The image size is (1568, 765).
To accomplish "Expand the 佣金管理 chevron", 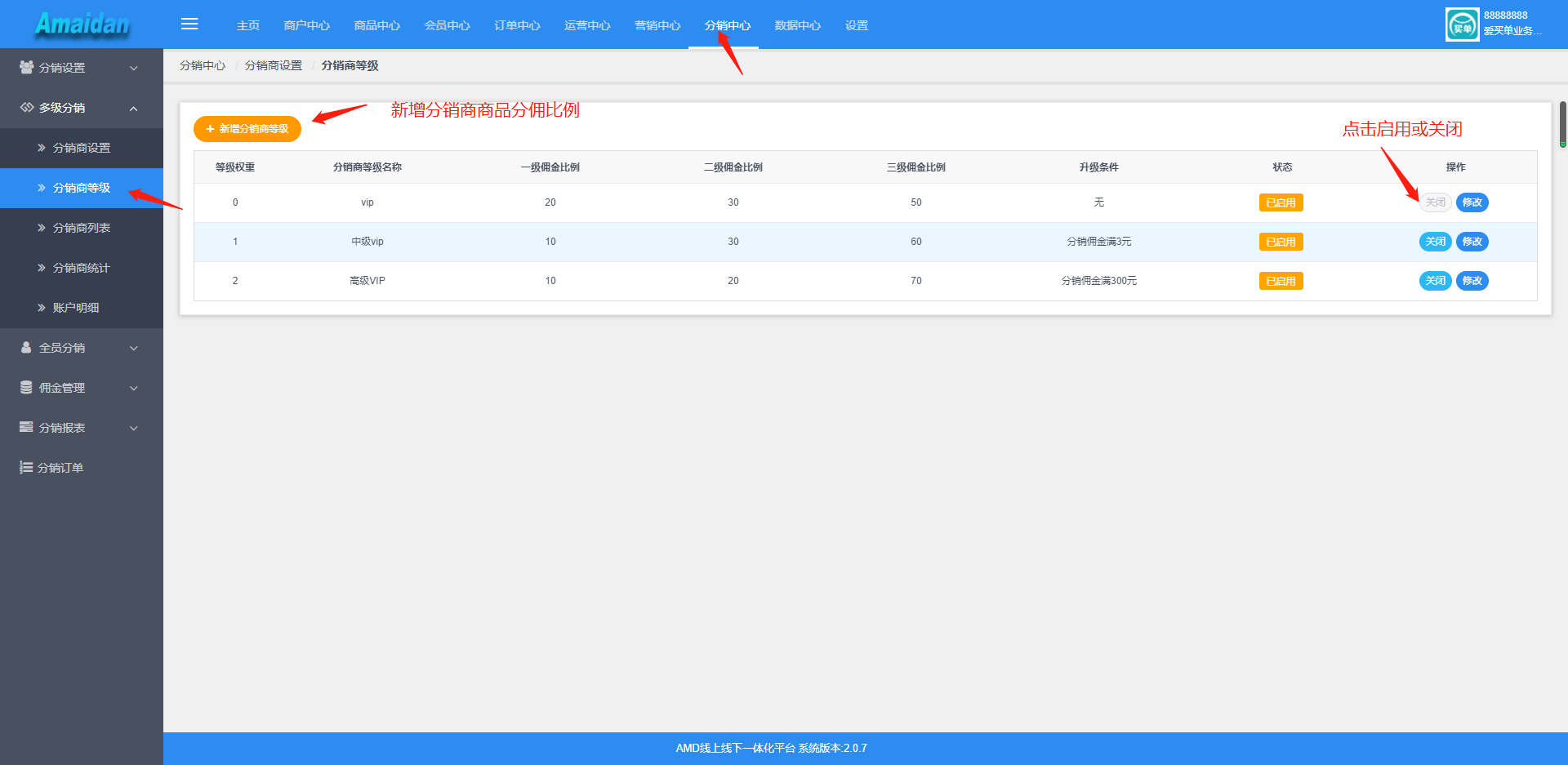I will pos(134,388).
